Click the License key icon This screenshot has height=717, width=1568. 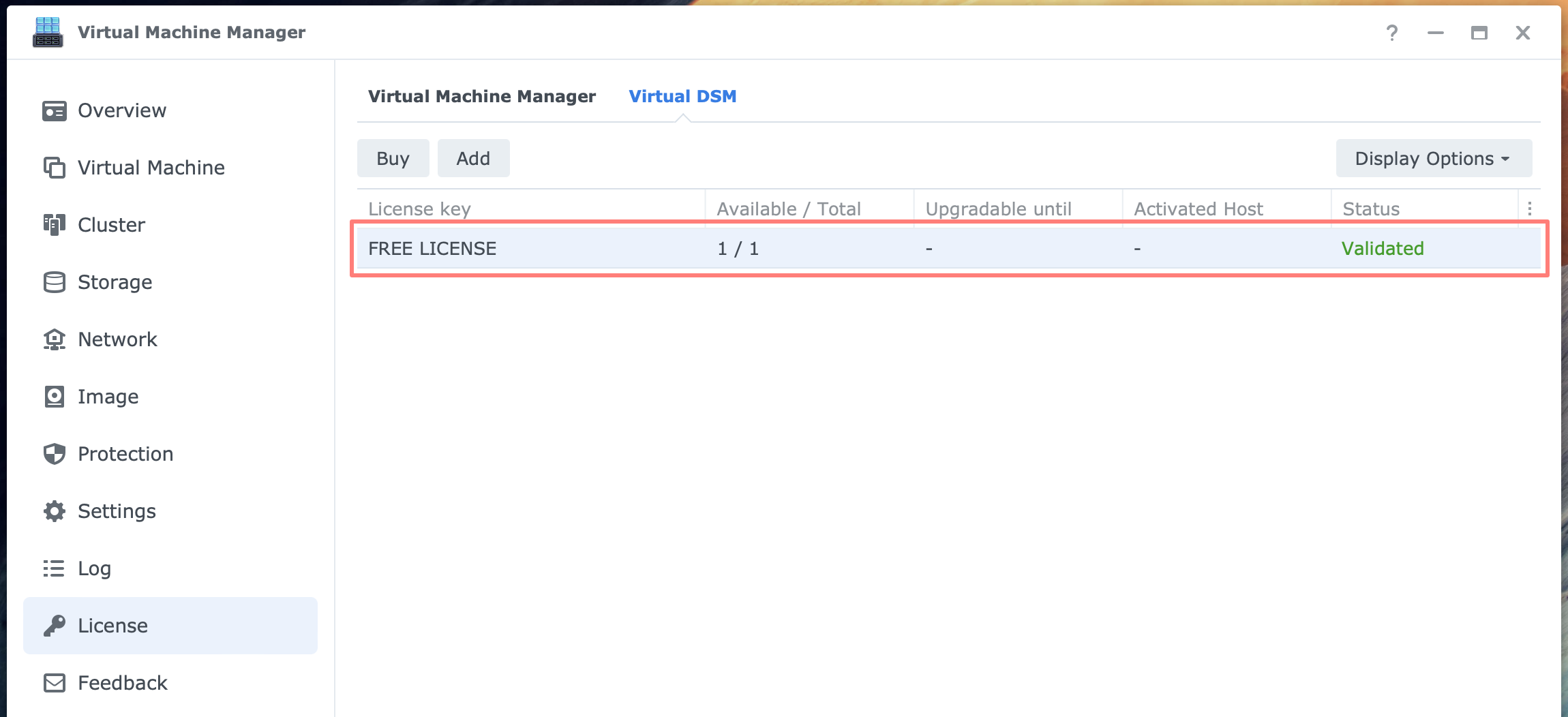click(55, 626)
